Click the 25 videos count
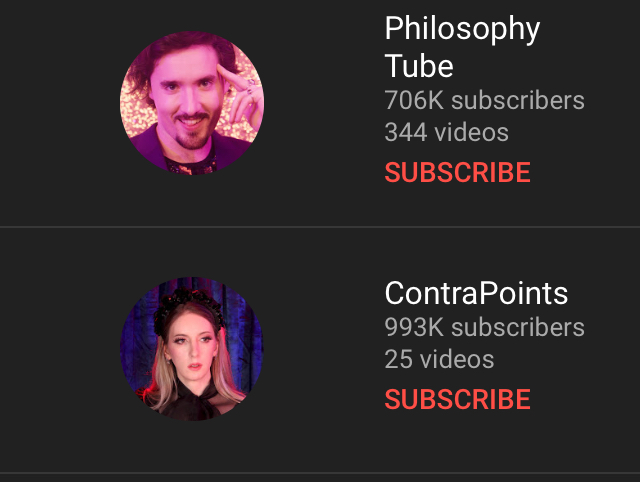 click(x=439, y=359)
